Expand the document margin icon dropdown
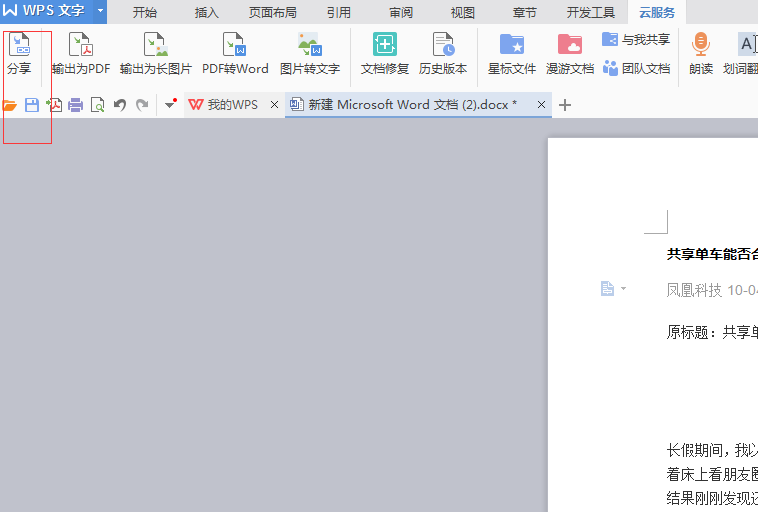This screenshot has height=512, width=758. [x=624, y=289]
